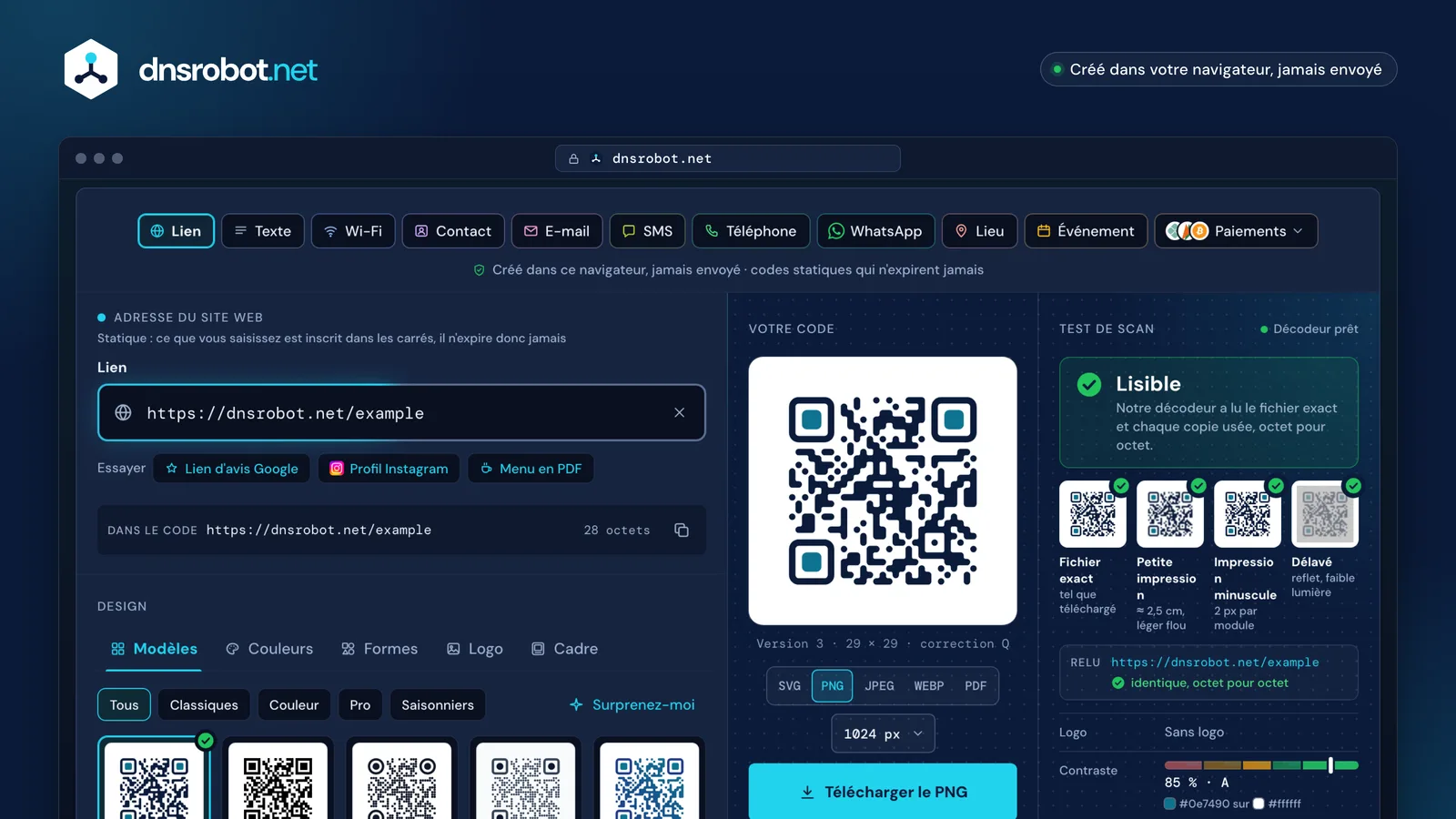Click the dnsrobot.net hexagon logo
Image resolution: width=1456 pixels, height=819 pixels.
(x=91, y=69)
